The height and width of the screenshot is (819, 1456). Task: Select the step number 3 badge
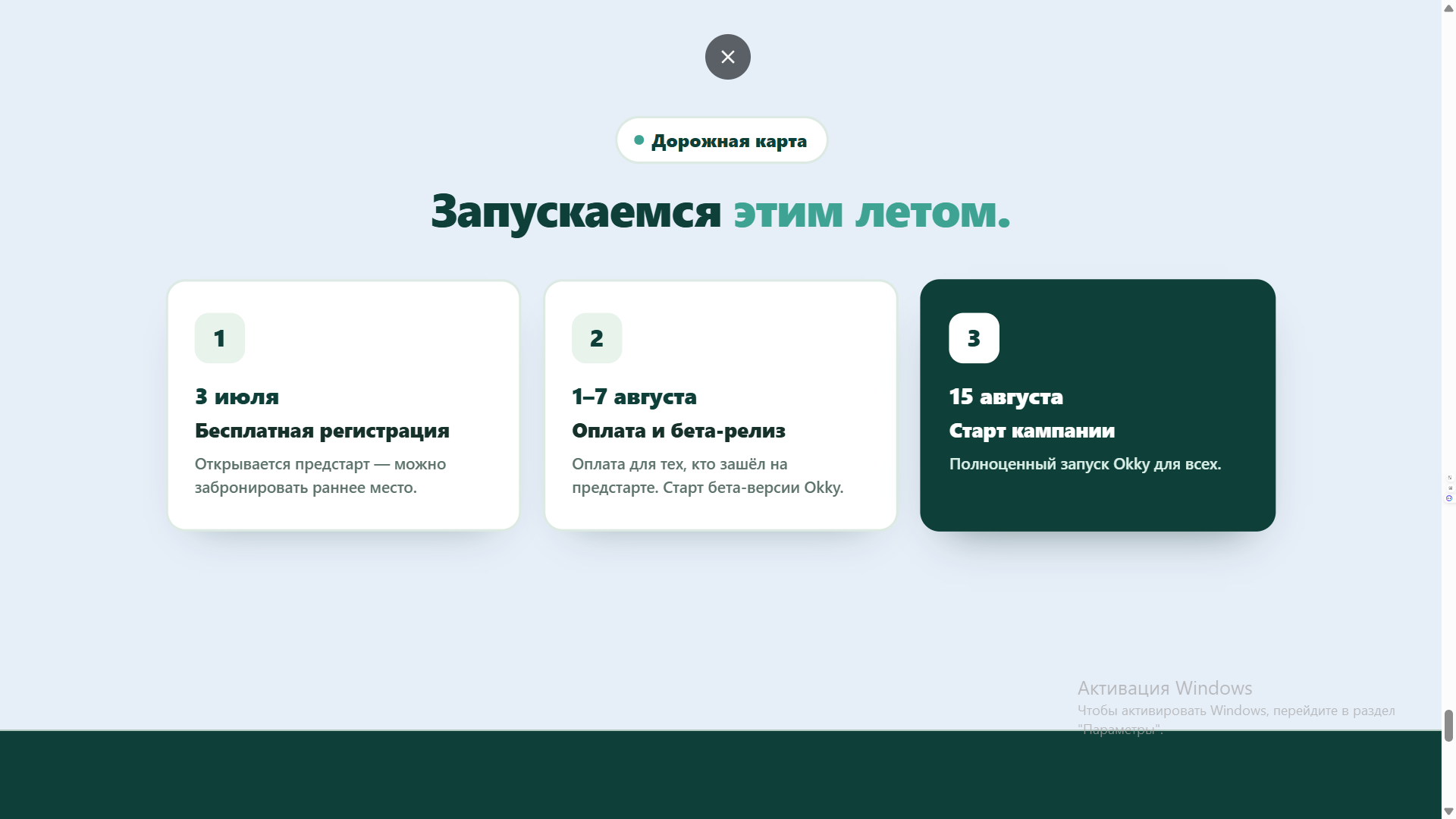pyautogui.click(x=974, y=338)
